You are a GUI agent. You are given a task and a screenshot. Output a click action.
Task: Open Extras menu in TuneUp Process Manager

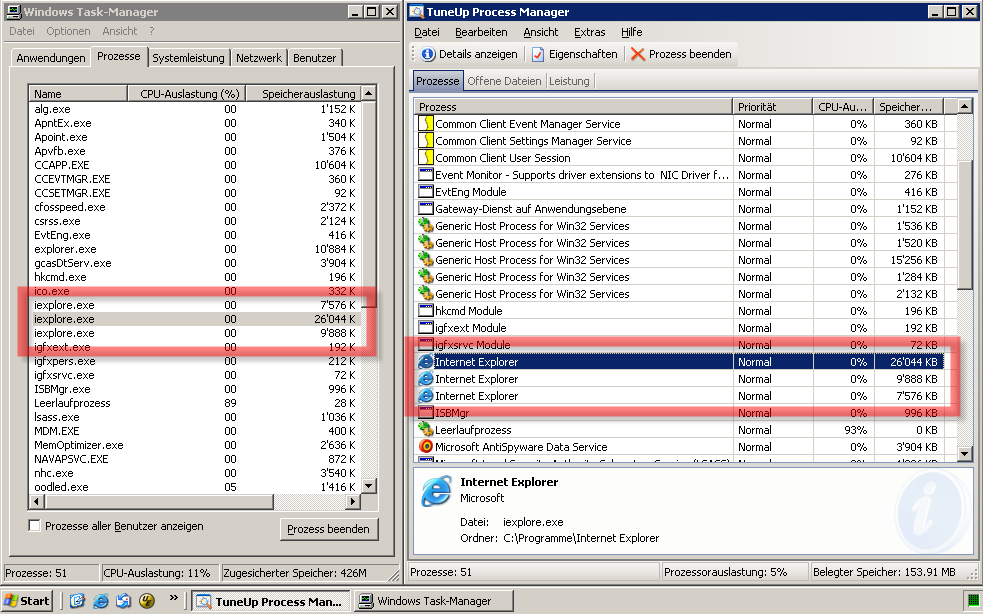(x=589, y=32)
